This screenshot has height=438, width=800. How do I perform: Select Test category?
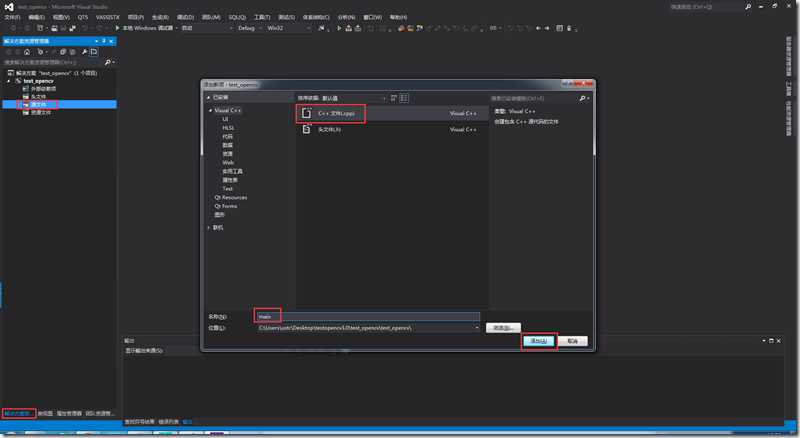pos(227,188)
